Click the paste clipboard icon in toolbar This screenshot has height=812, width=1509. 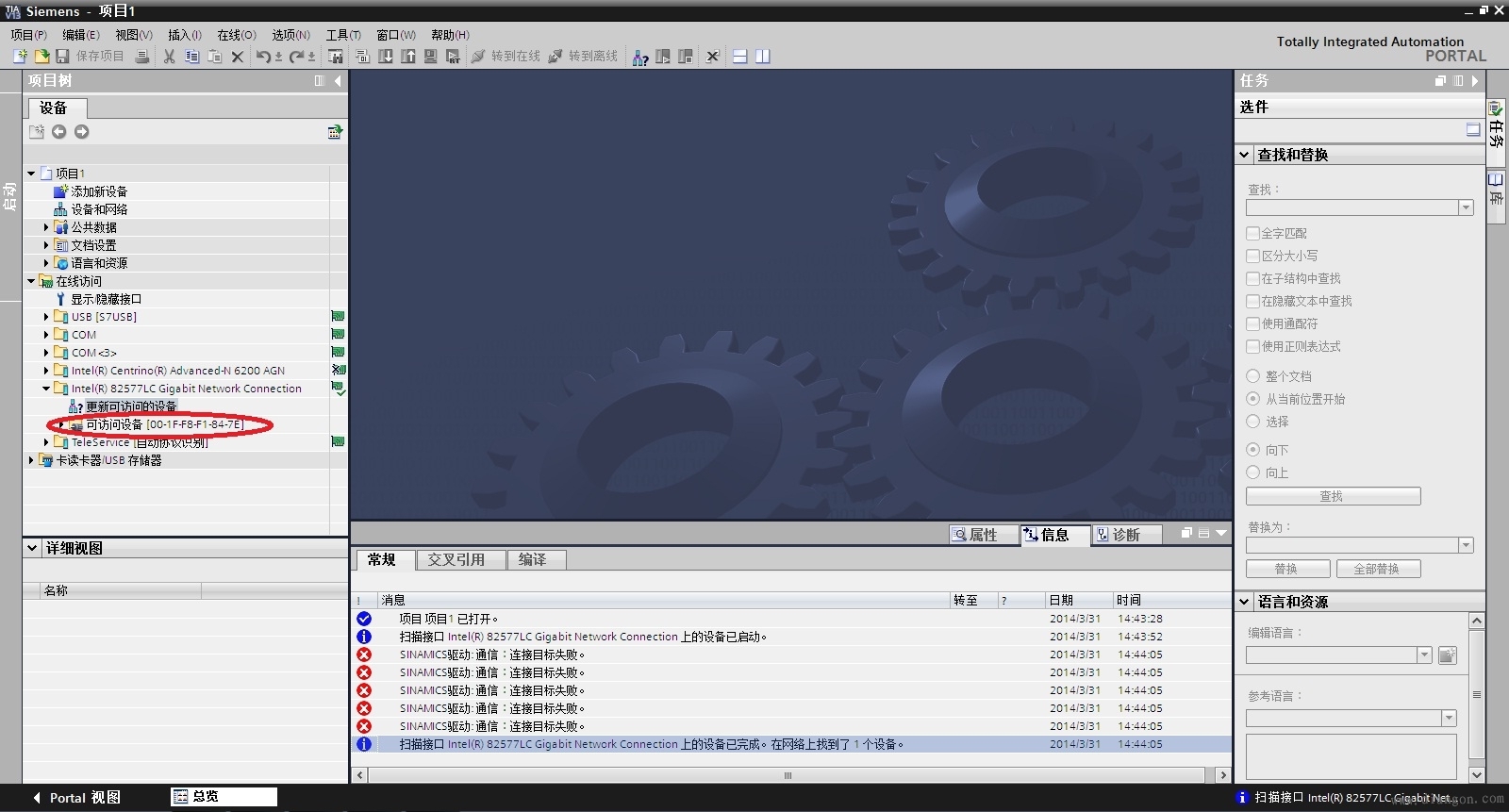click(215, 57)
